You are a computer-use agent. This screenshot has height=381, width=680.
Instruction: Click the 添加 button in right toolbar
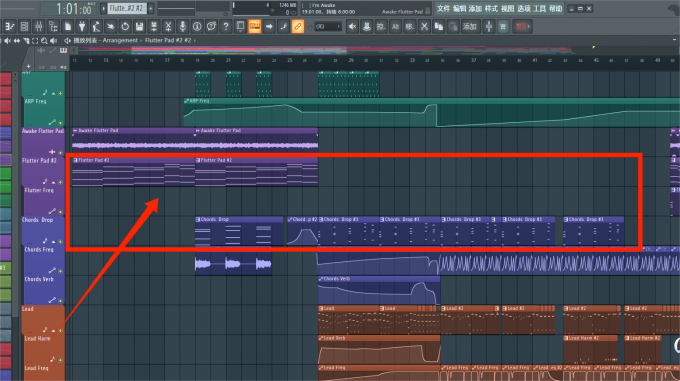(x=470, y=26)
